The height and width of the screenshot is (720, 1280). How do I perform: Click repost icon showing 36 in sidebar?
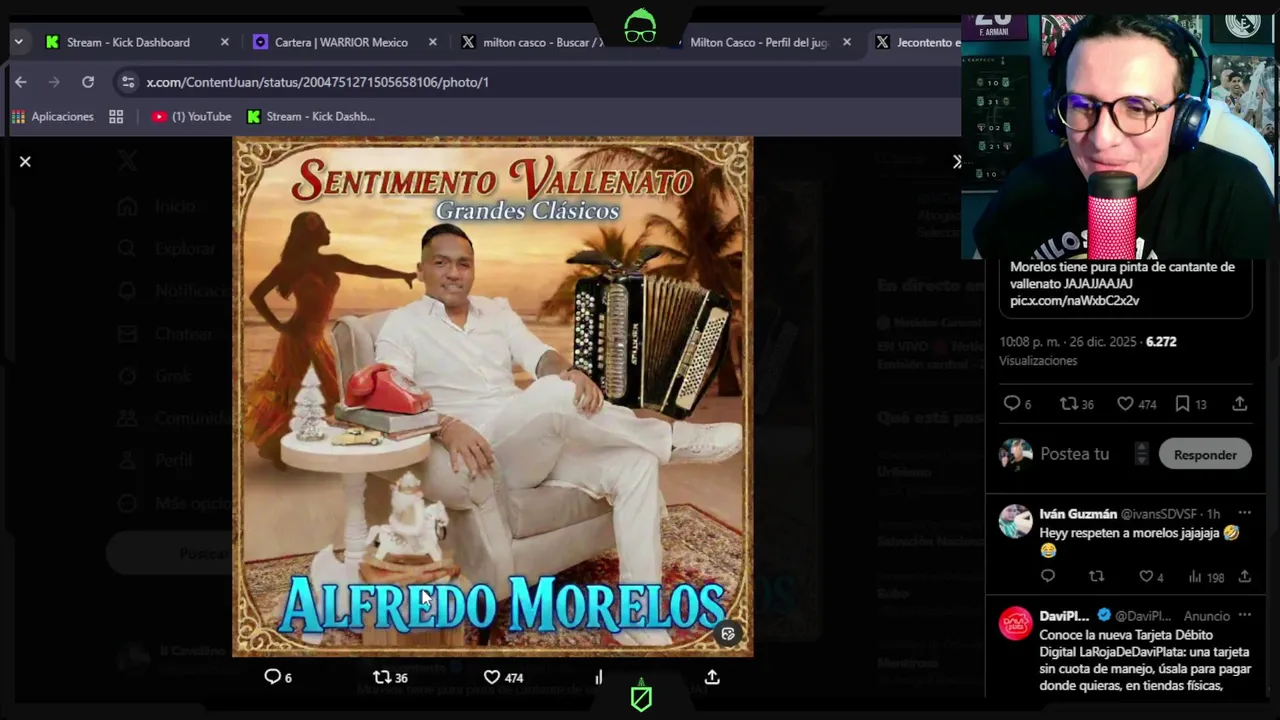(1069, 403)
